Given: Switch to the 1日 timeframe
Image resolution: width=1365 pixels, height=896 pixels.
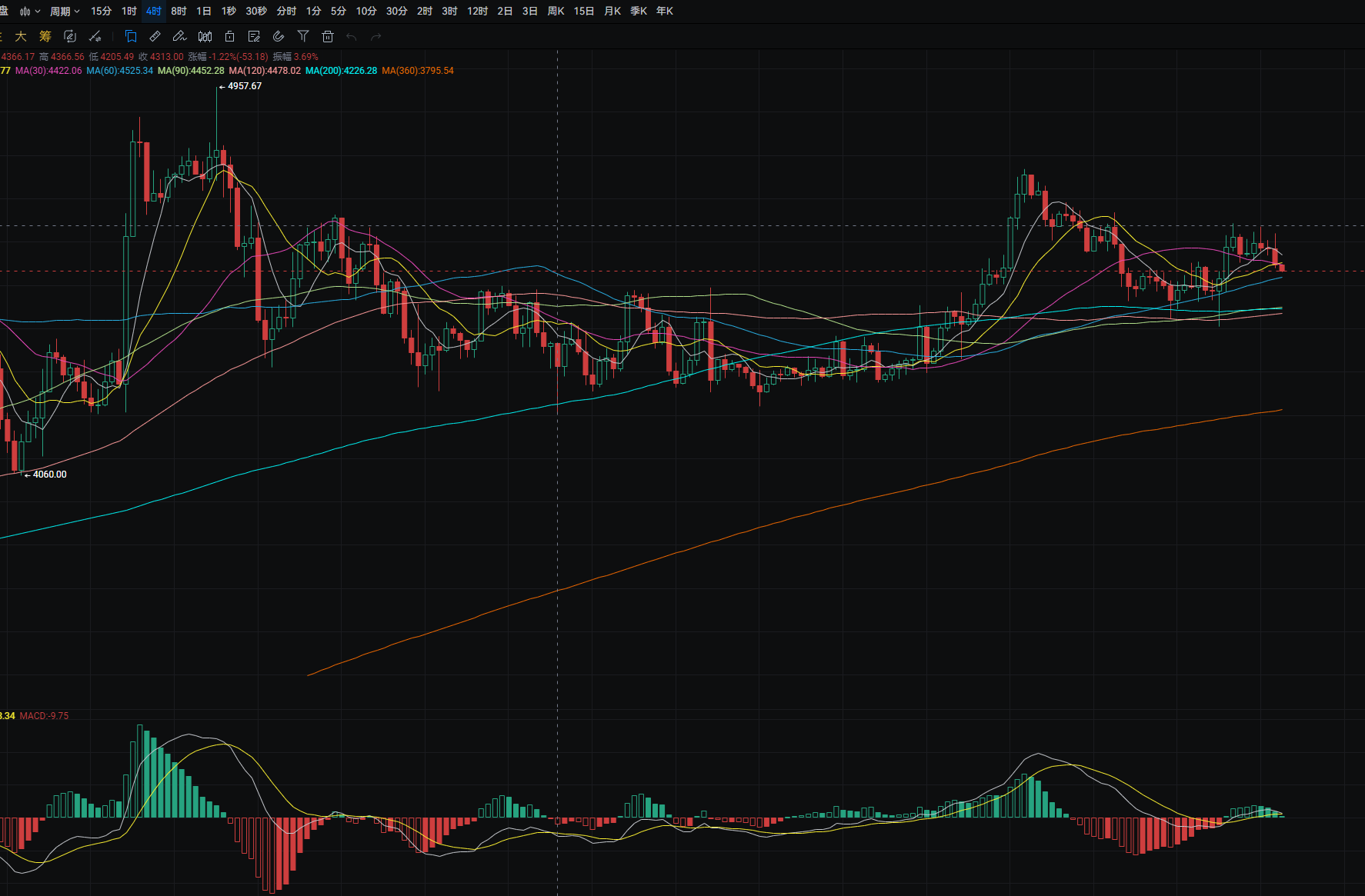Looking at the screenshot, I should (x=204, y=12).
